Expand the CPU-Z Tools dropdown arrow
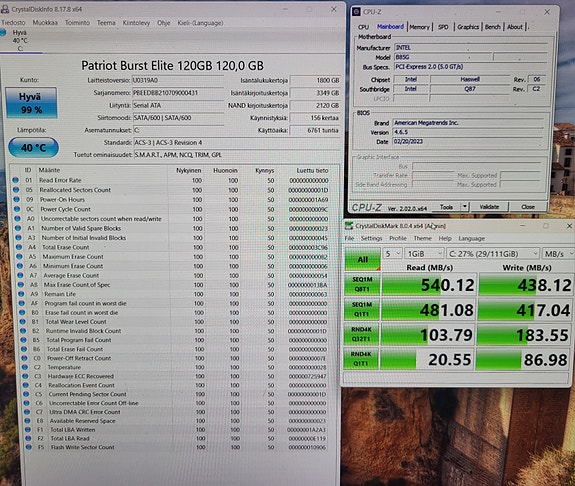575x486 pixels. pyautogui.click(x=464, y=207)
